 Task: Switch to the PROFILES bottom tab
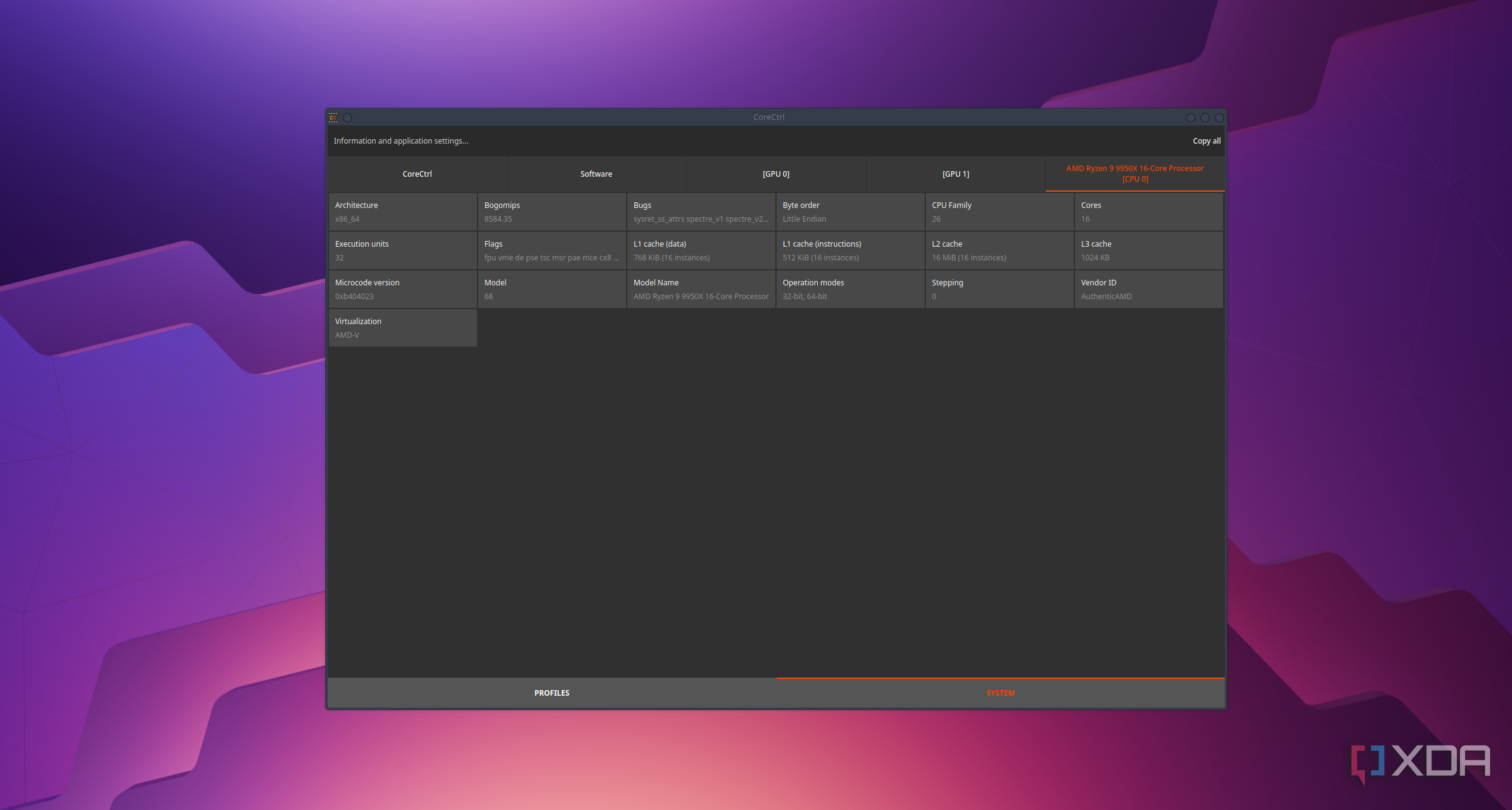pyautogui.click(x=552, y=693)
